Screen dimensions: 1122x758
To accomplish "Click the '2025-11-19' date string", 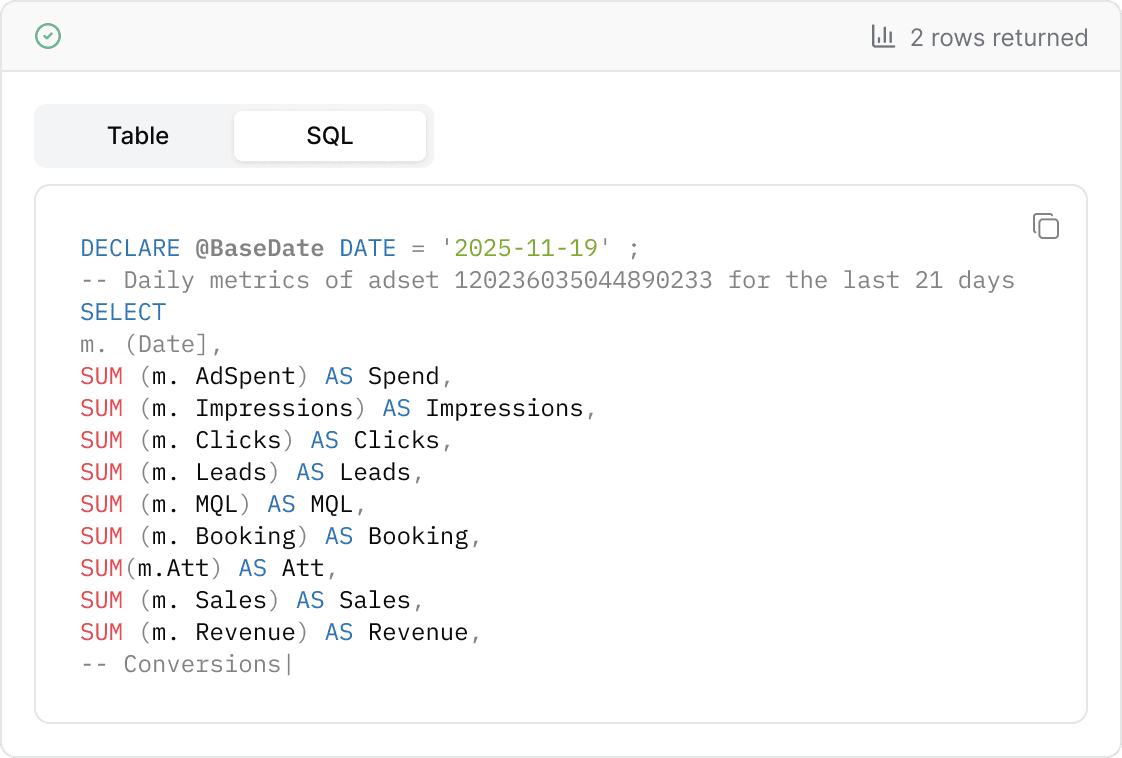I will 526,248.
